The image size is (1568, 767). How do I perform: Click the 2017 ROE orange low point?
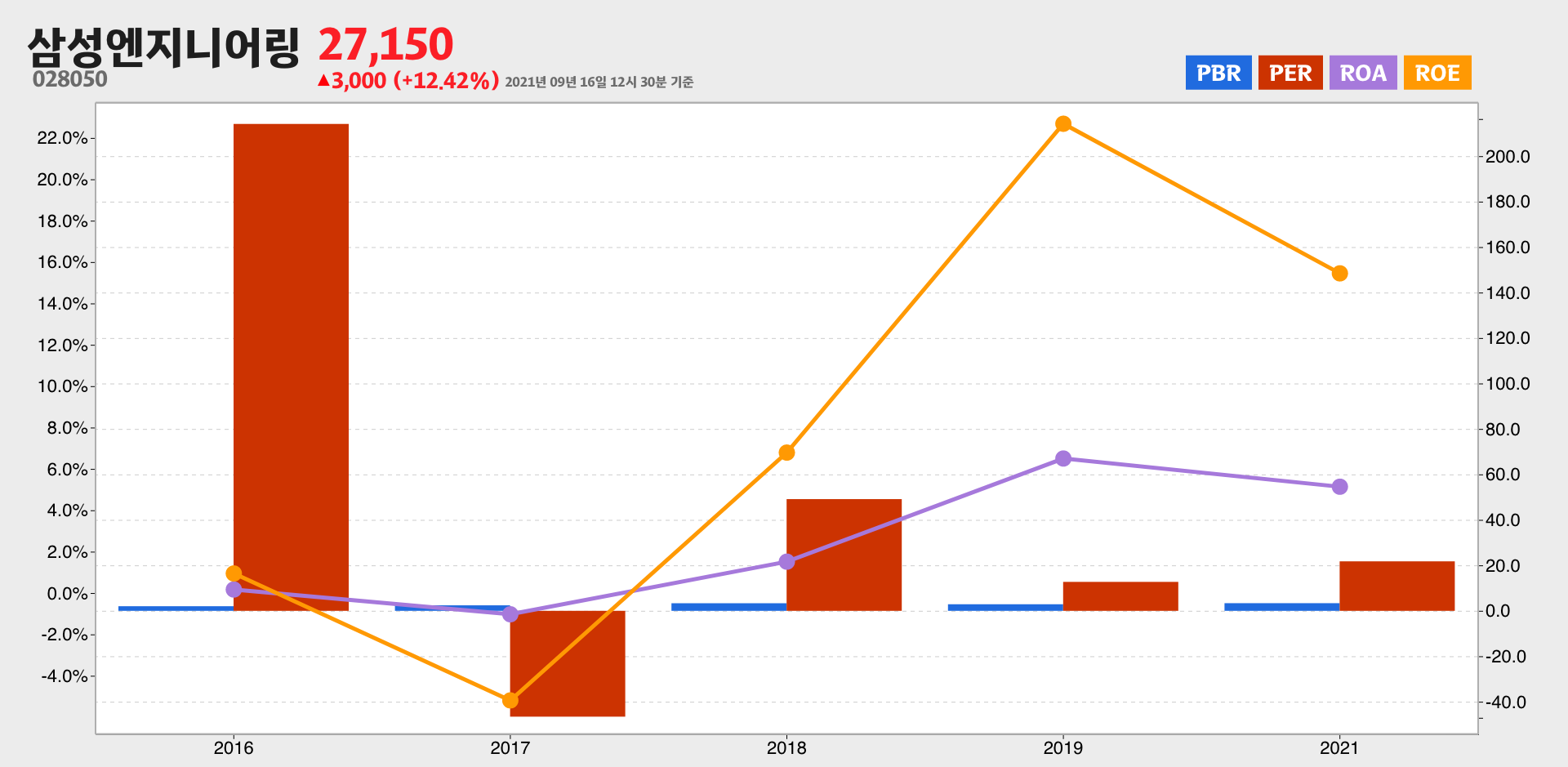coord(510,700)
